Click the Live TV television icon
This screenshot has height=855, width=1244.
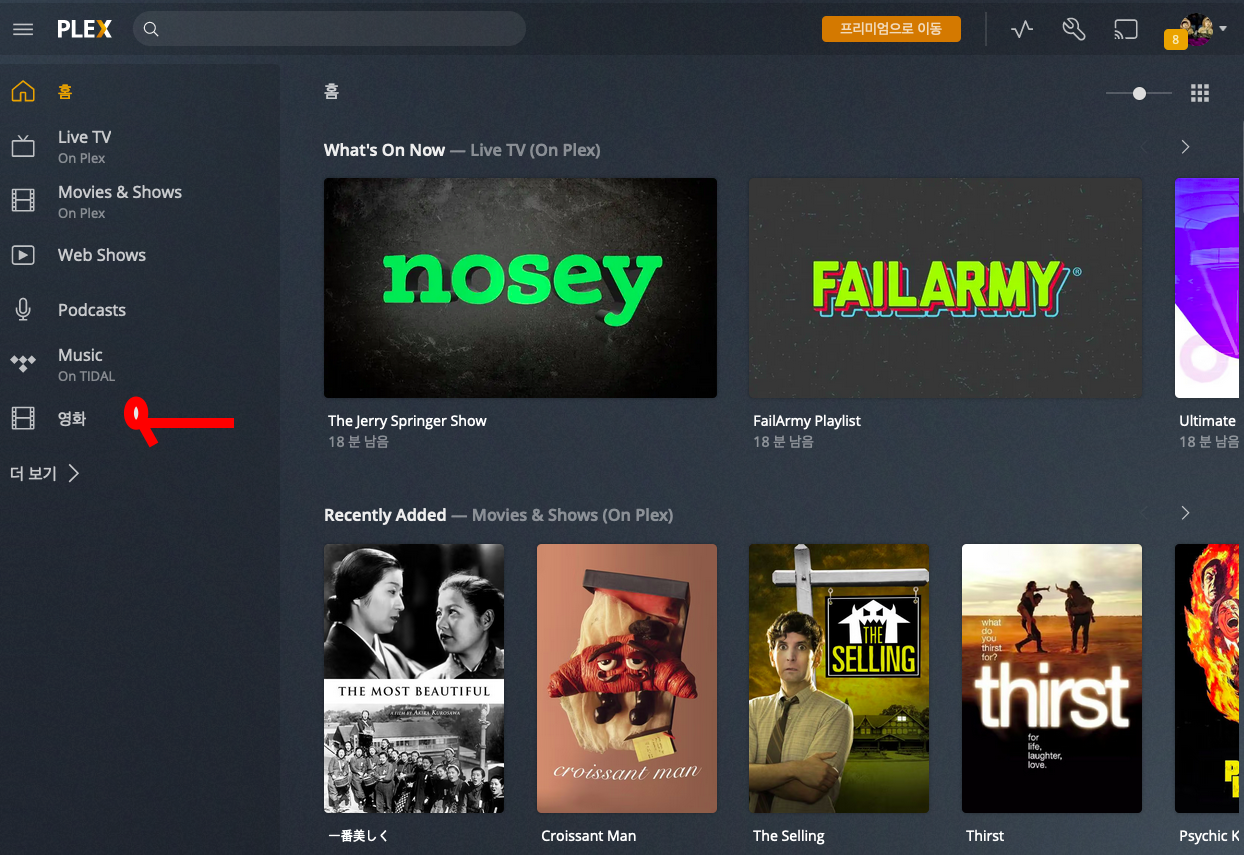point(23,147)
